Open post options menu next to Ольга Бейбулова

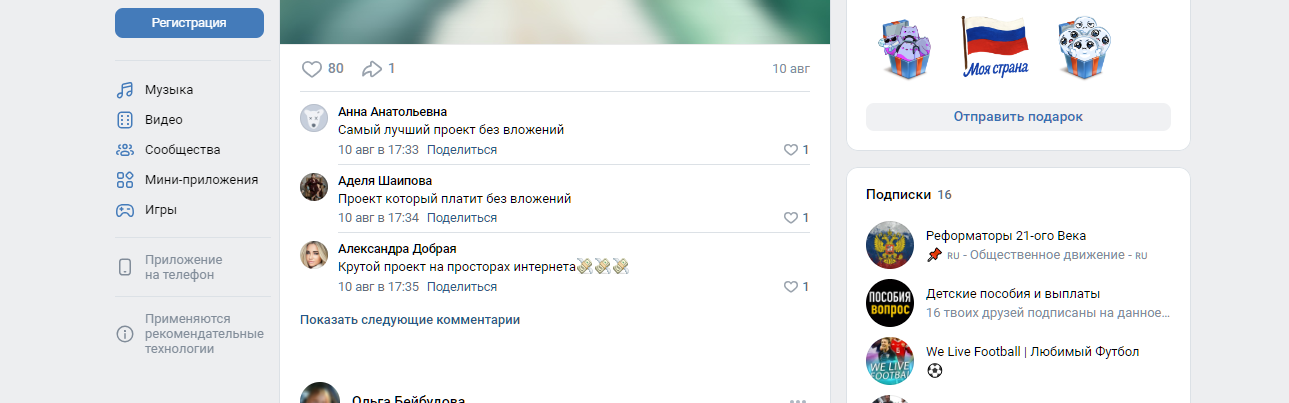pyautogui.click(x=797, y=400)
